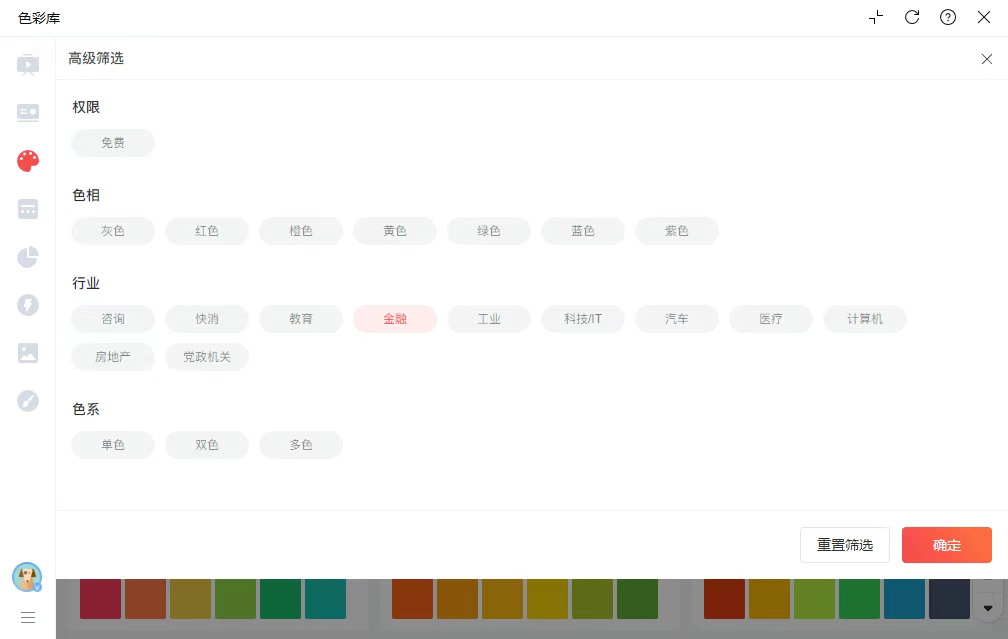This screenshot has width=1008, height=639.
Task: Confirm filters with the 确定 button
Action: click(947, 545)
